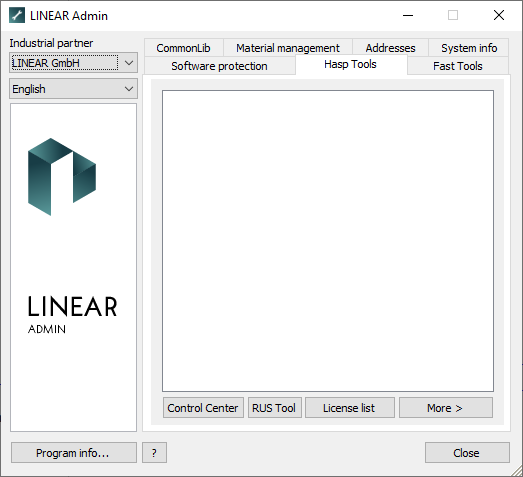Screen dimensions: 523x477
Task: Open the RUS Tool
Action: tap(275, 408)
